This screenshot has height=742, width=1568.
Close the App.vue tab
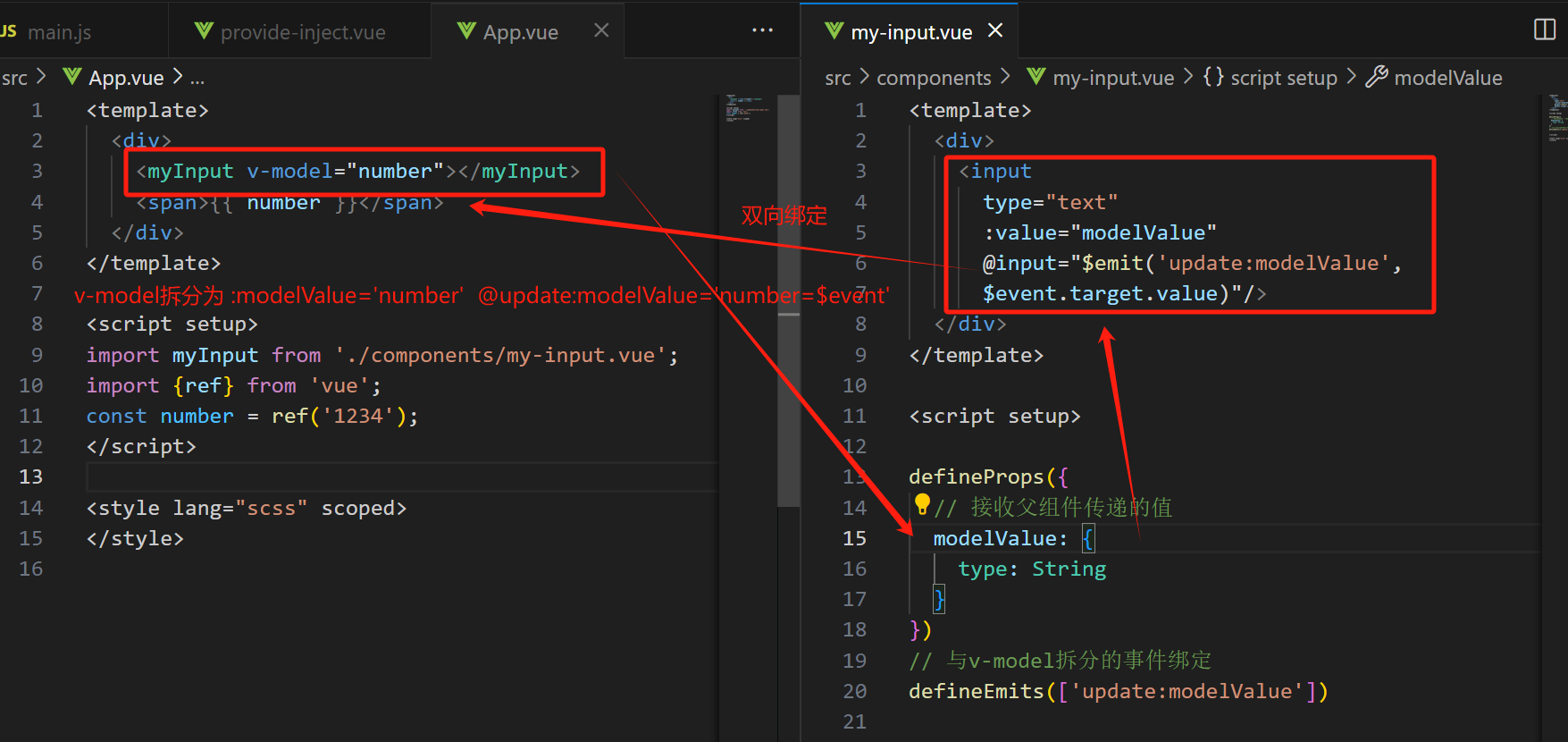coord(601,30)
